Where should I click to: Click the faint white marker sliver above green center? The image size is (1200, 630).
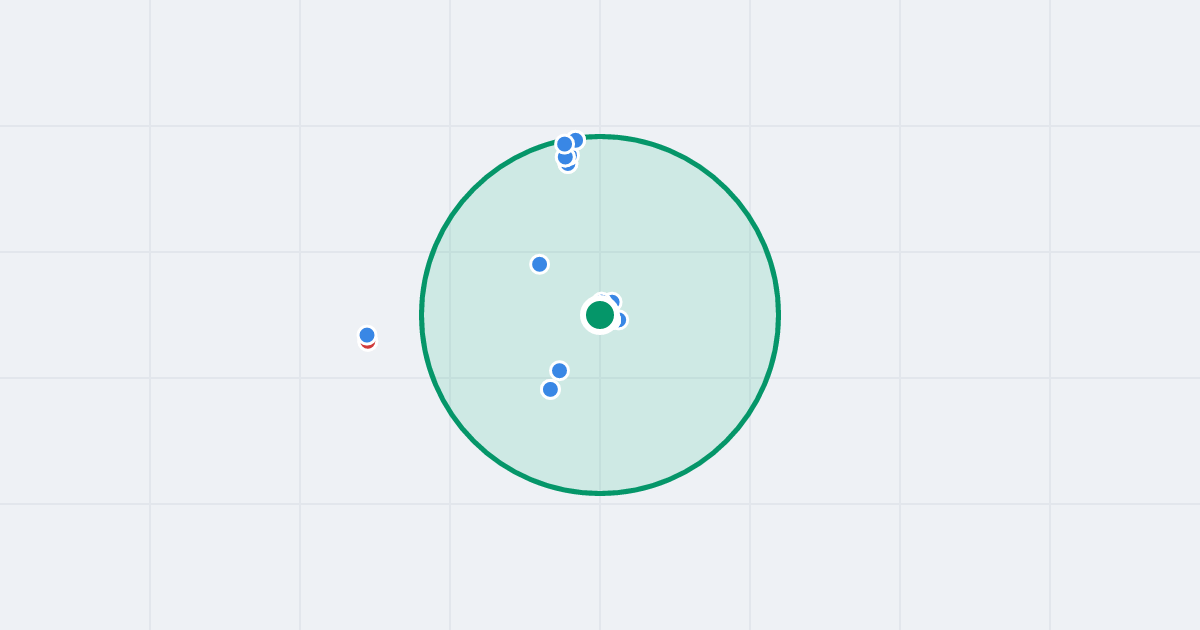602,294
